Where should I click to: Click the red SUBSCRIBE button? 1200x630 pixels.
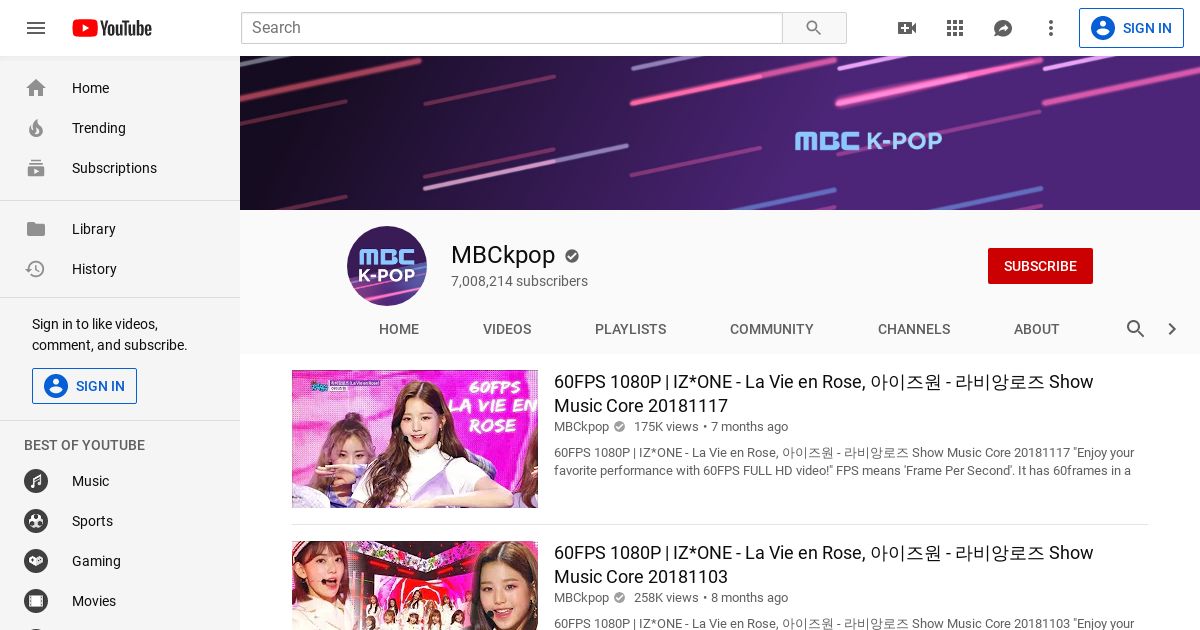tap(1040, 266)
